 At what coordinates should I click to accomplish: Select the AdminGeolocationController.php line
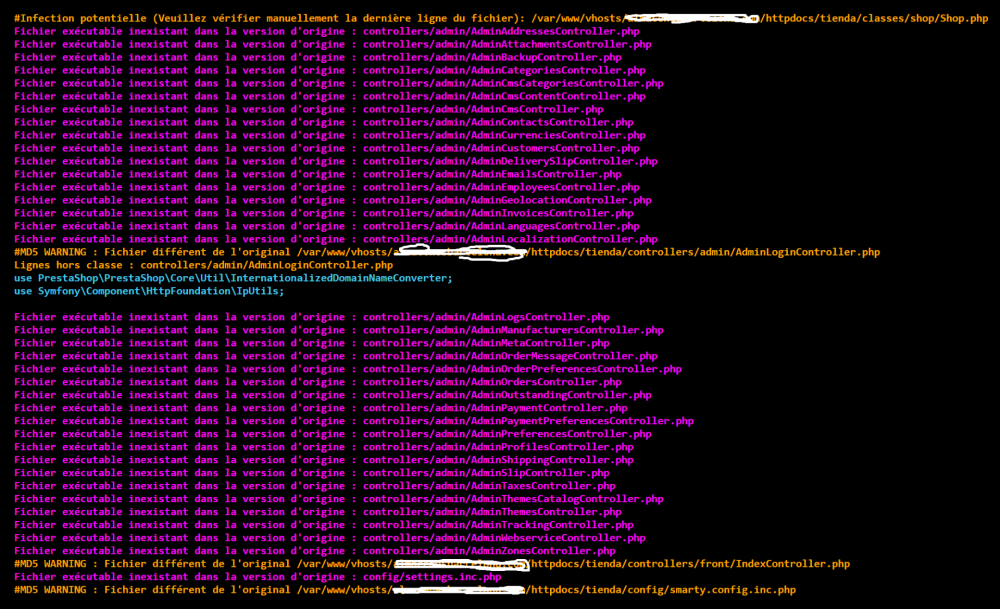(x=333, y=200)
